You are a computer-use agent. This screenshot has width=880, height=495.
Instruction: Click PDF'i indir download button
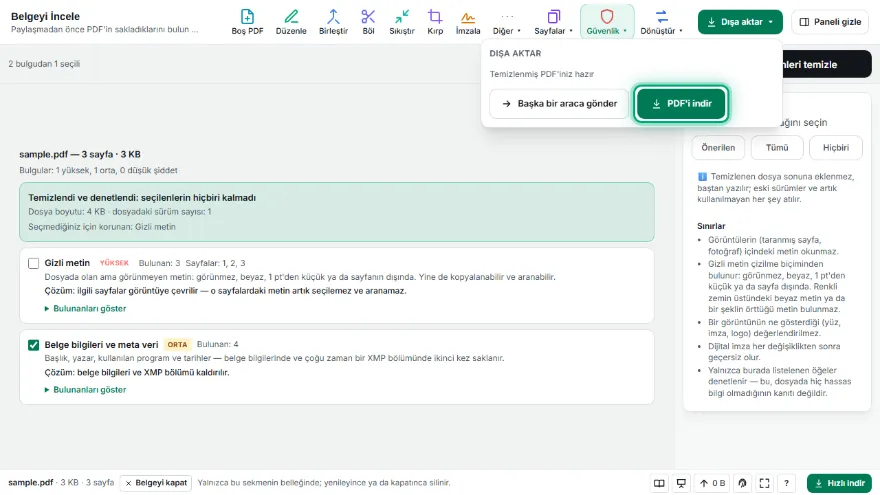681,103
